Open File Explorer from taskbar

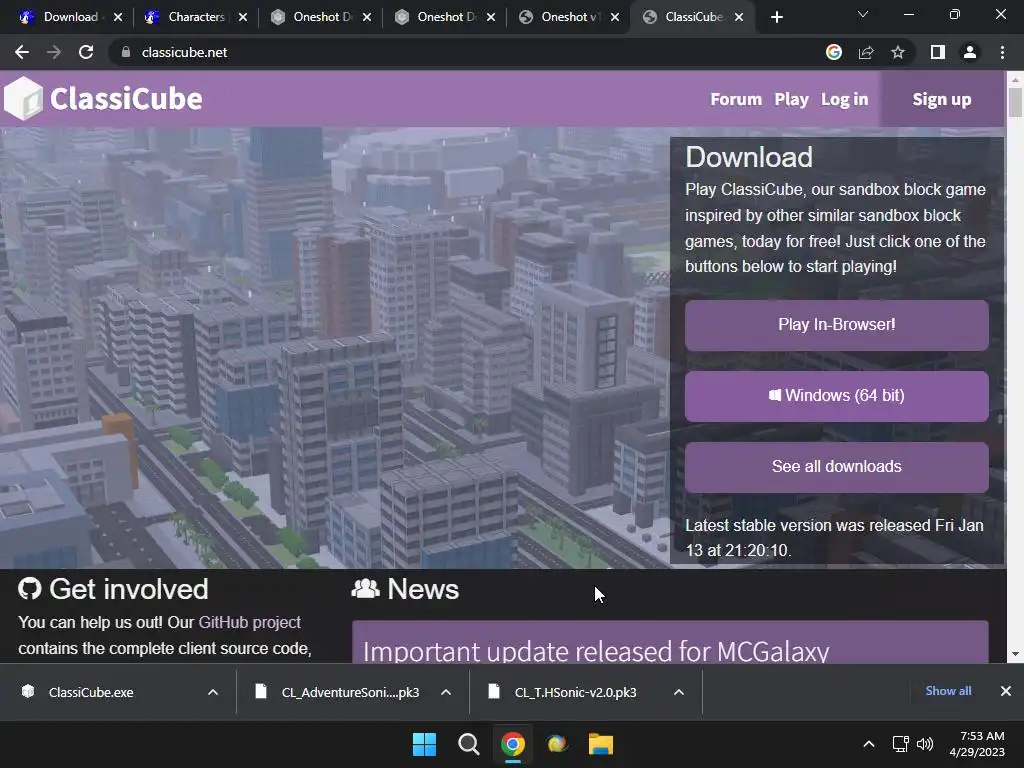pyautogui.click(x=601, y=744)
